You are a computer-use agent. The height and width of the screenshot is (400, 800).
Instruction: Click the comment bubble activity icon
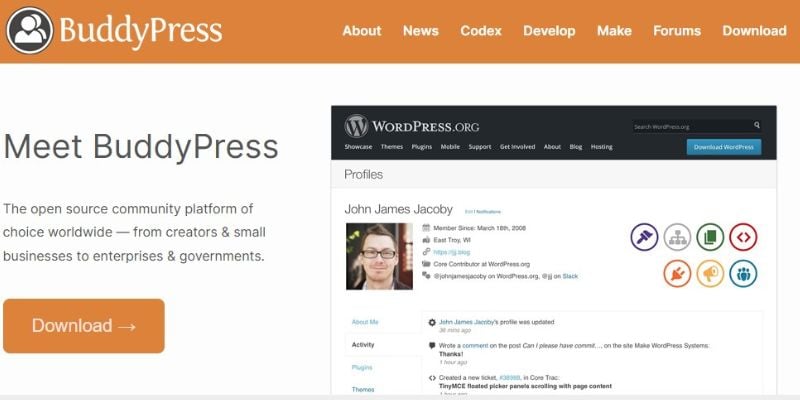pos(432,345)
